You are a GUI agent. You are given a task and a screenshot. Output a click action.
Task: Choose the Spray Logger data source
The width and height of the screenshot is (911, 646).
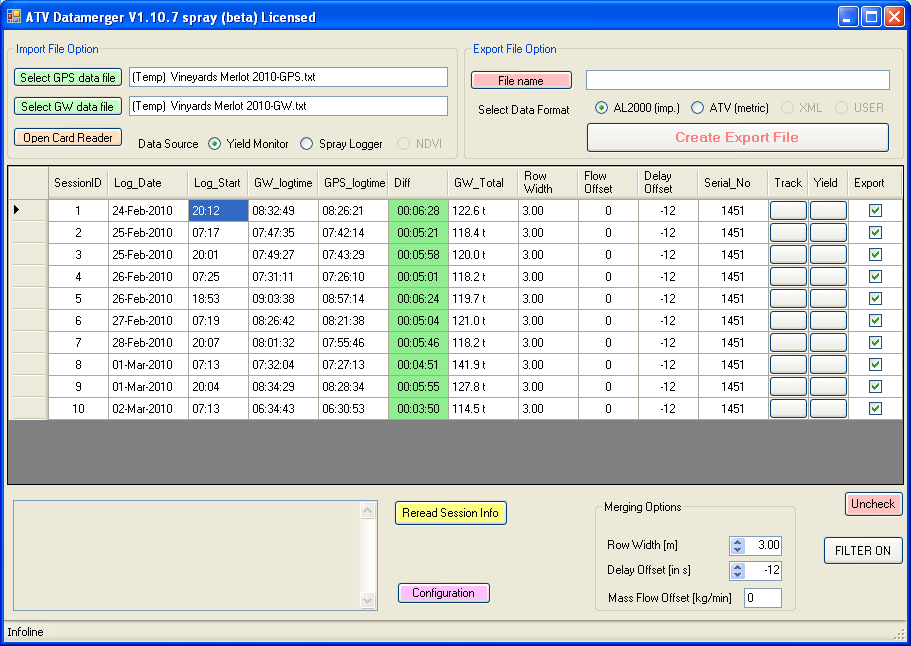point(307,144)
